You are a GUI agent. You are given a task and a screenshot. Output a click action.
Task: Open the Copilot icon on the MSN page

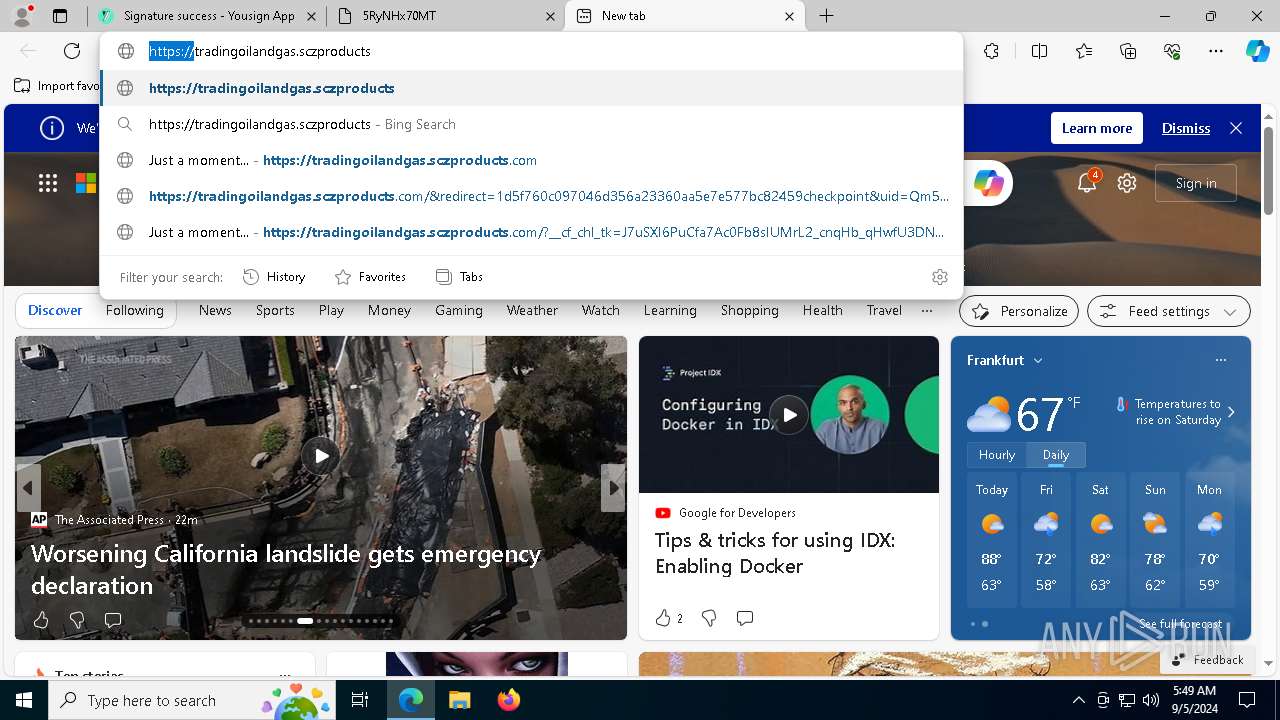coord(988,183)
